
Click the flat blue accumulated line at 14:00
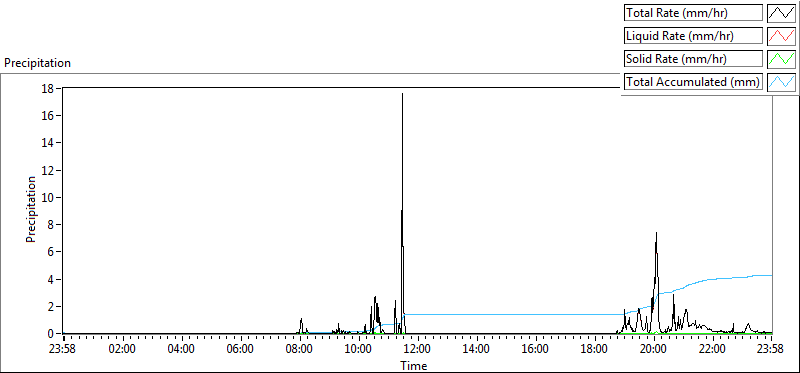click(x=477, y=314)
